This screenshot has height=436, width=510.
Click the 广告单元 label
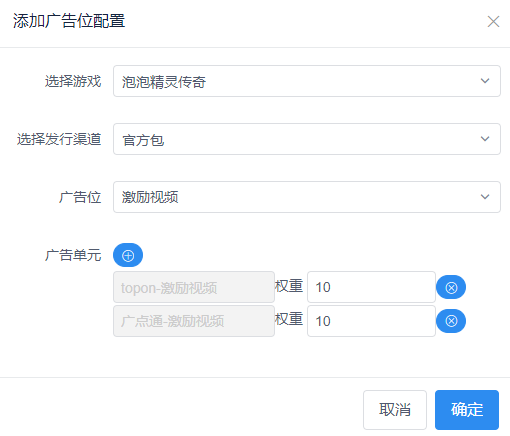(x=73, y=255)
